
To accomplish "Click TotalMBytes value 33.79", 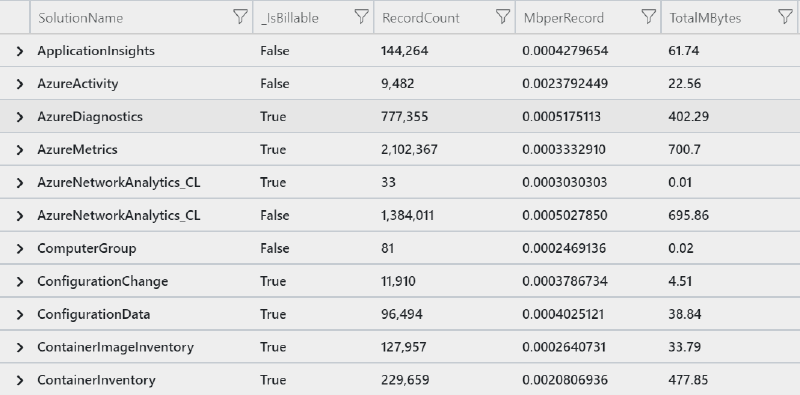I will pos(684,347).
